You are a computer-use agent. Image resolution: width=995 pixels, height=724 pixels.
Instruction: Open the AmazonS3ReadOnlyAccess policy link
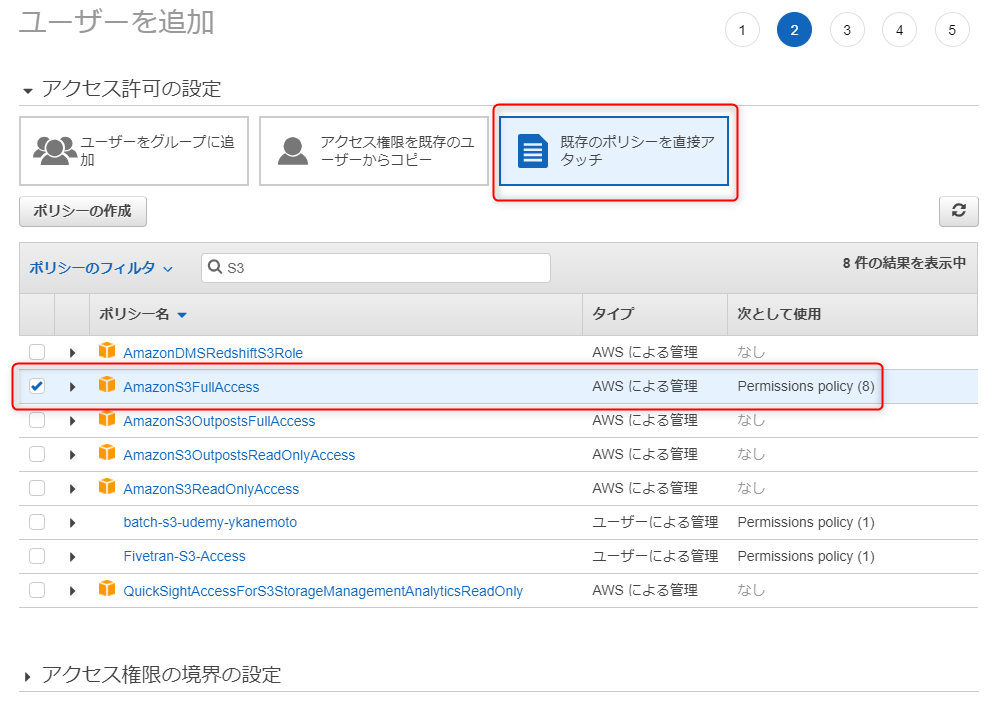(211, 489)
